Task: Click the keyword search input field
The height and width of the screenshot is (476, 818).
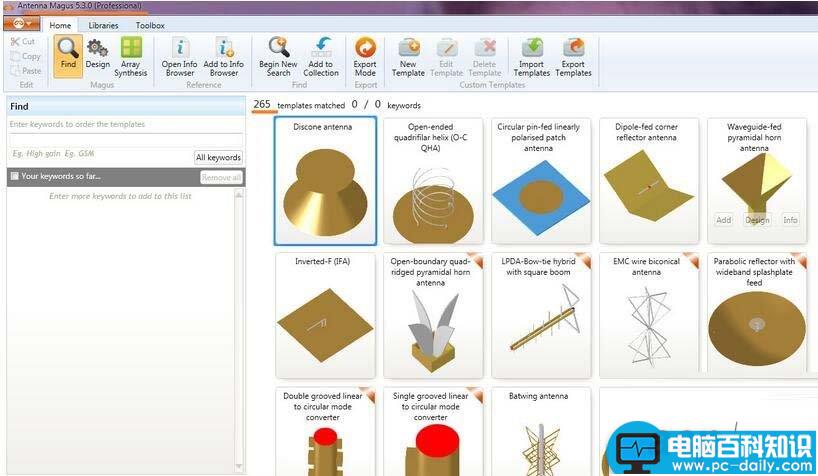Action: (x=125, y=125)
